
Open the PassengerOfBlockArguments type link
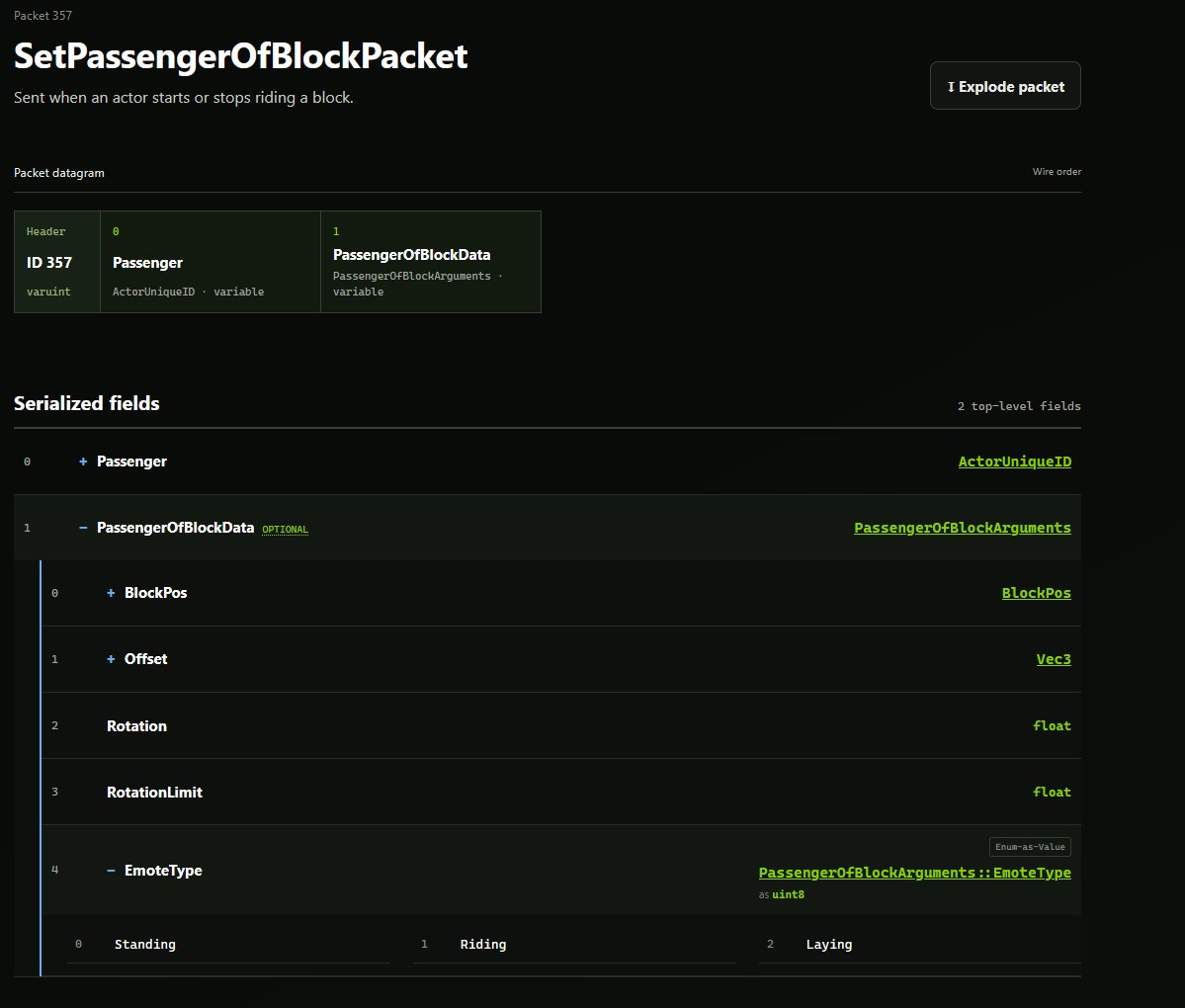click(962, 528)
